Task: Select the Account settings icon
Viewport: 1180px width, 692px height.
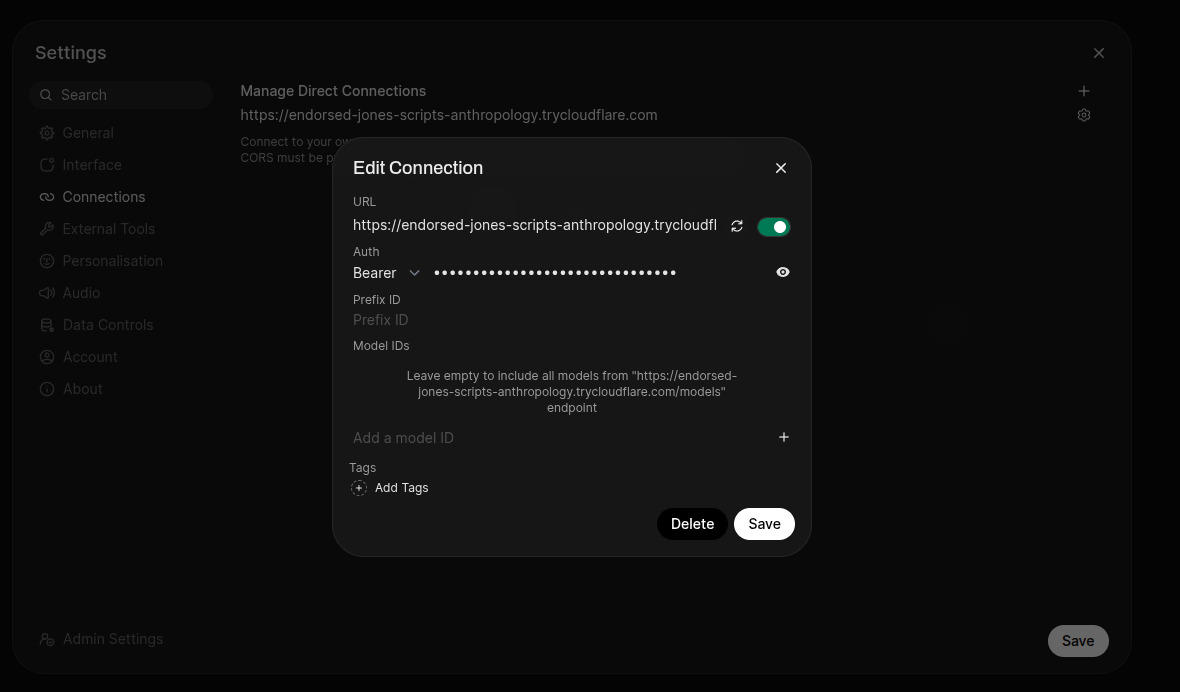Action: 46,357
